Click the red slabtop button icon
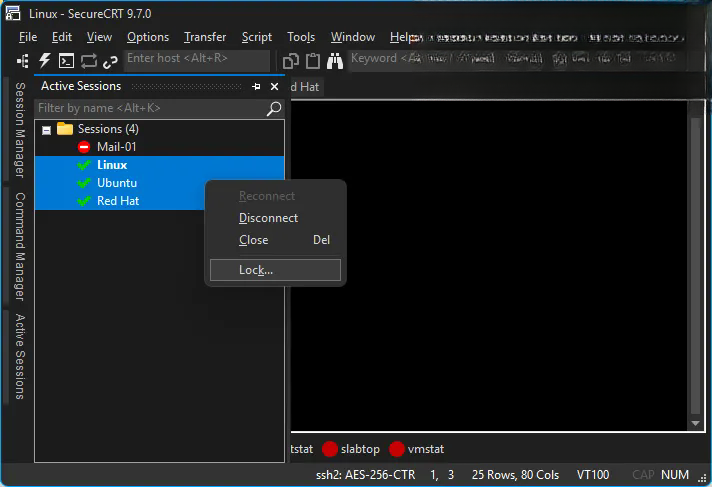This screenshot has width=712, height=487. point(330,449)
